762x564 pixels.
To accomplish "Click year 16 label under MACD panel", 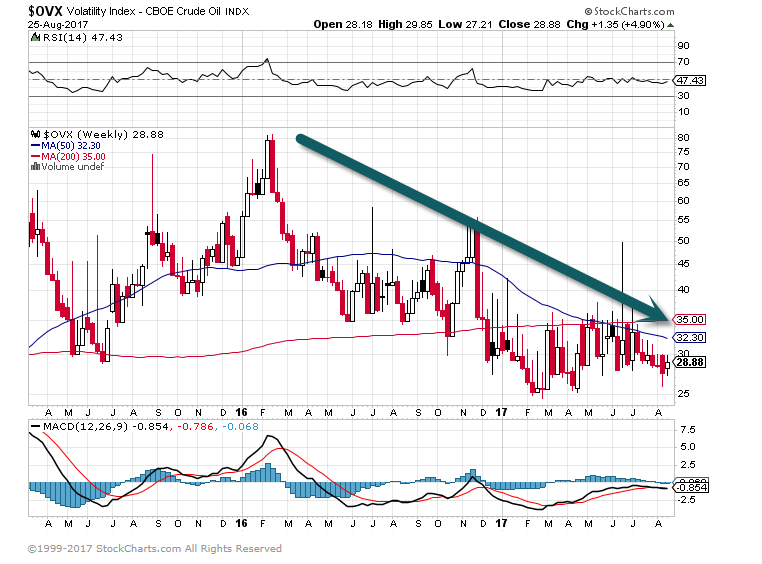I will [x=242, y=523].
